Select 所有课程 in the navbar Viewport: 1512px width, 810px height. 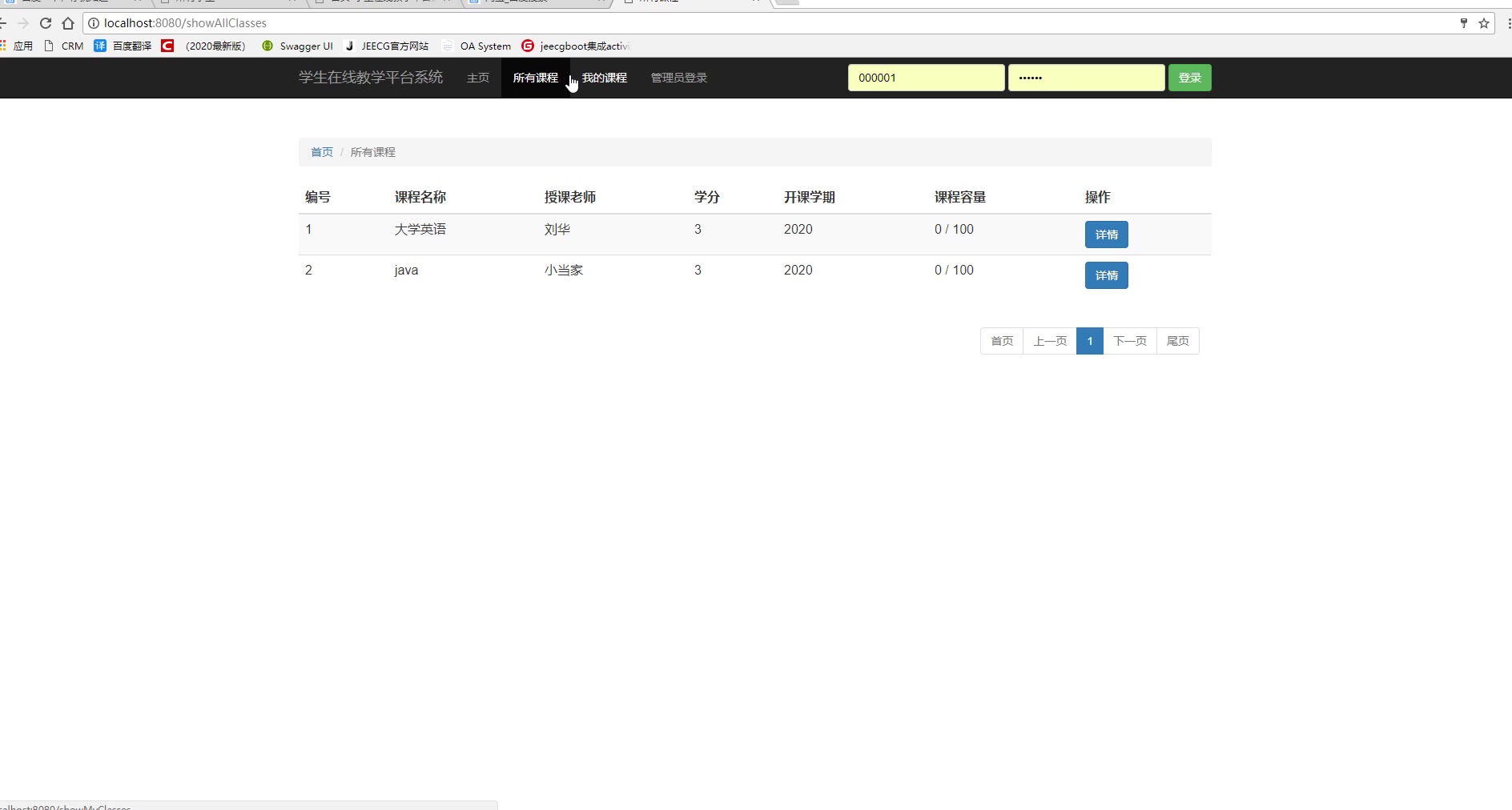536,78
